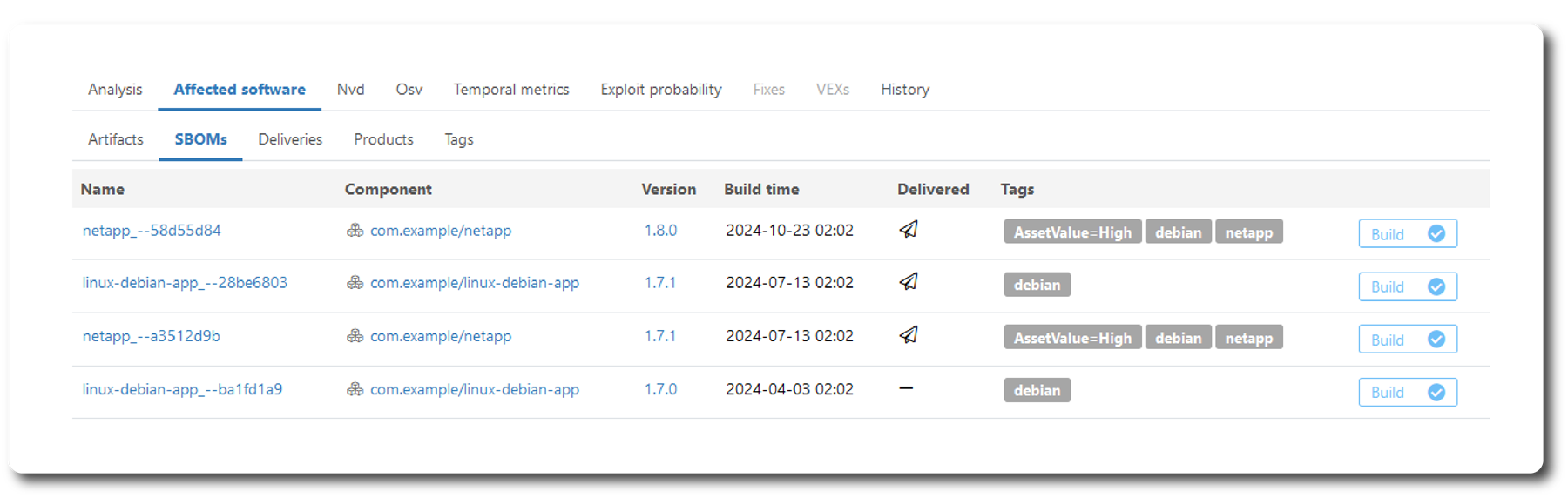
Task: Open the netapp_--58d55d84 SBOM link
Action: point(152,231)
